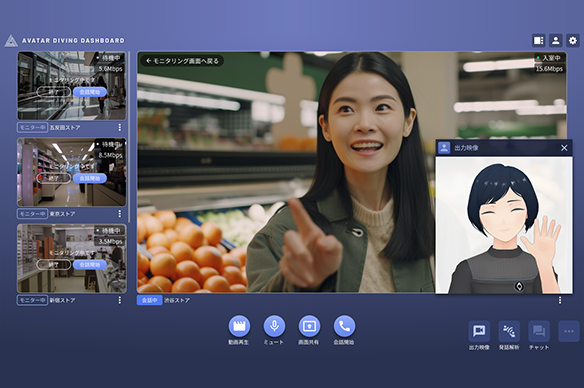Select the 東京ストア label
Screen dimensions: 584x388
click(x=62, y=214)
